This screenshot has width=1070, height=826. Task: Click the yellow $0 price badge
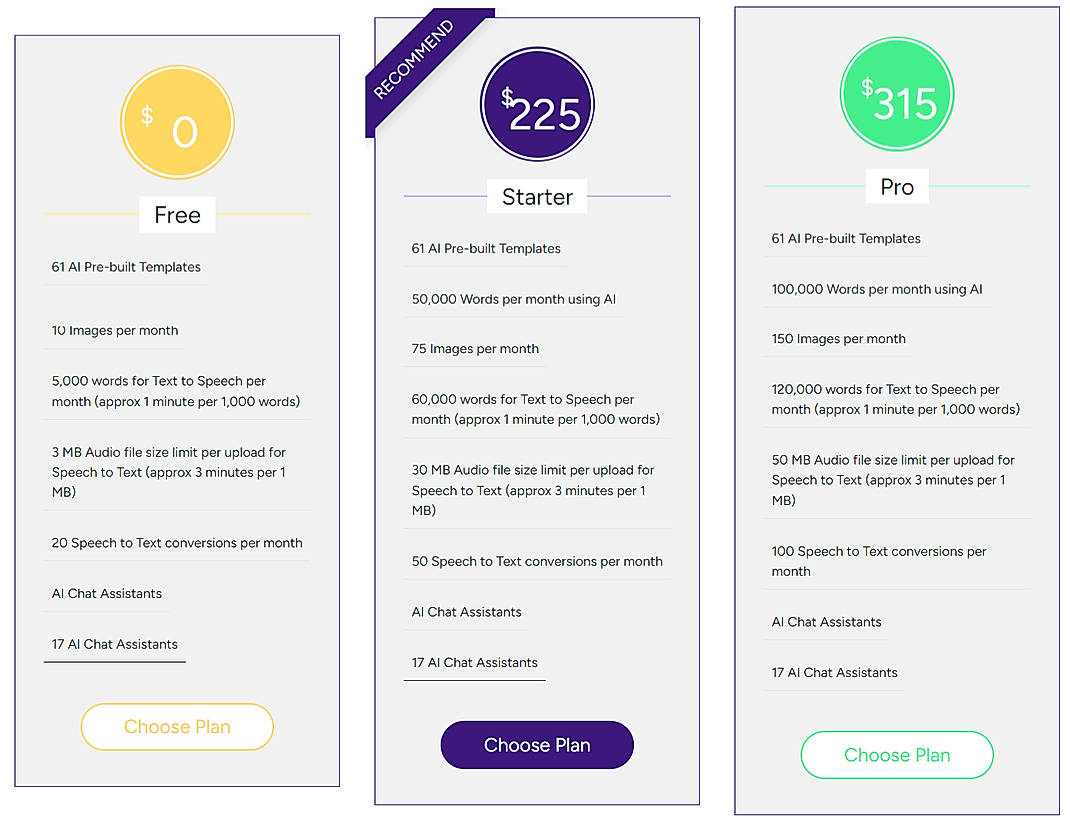click(177, 121)
